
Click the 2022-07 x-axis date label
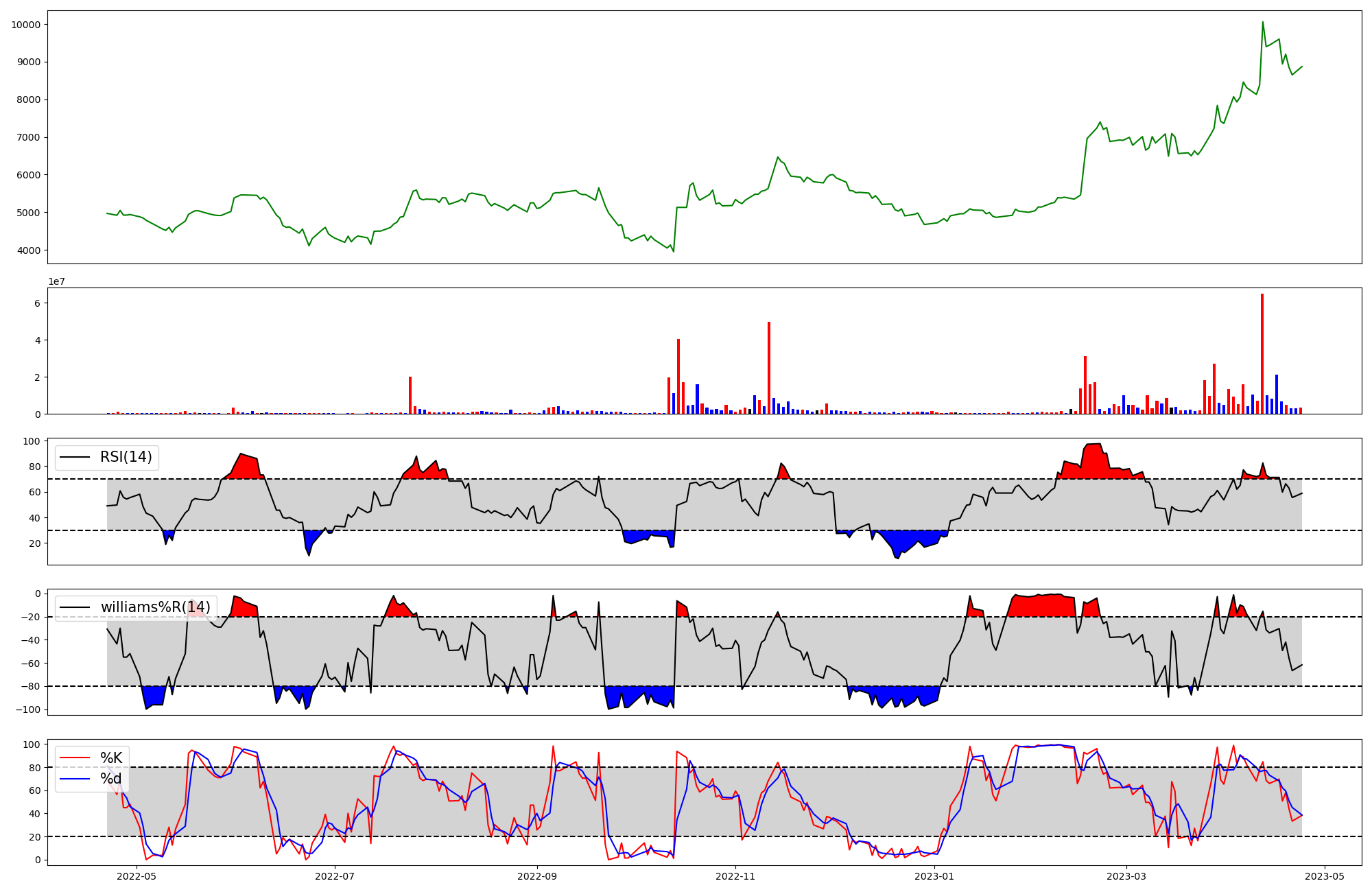[x=335, y=876]
